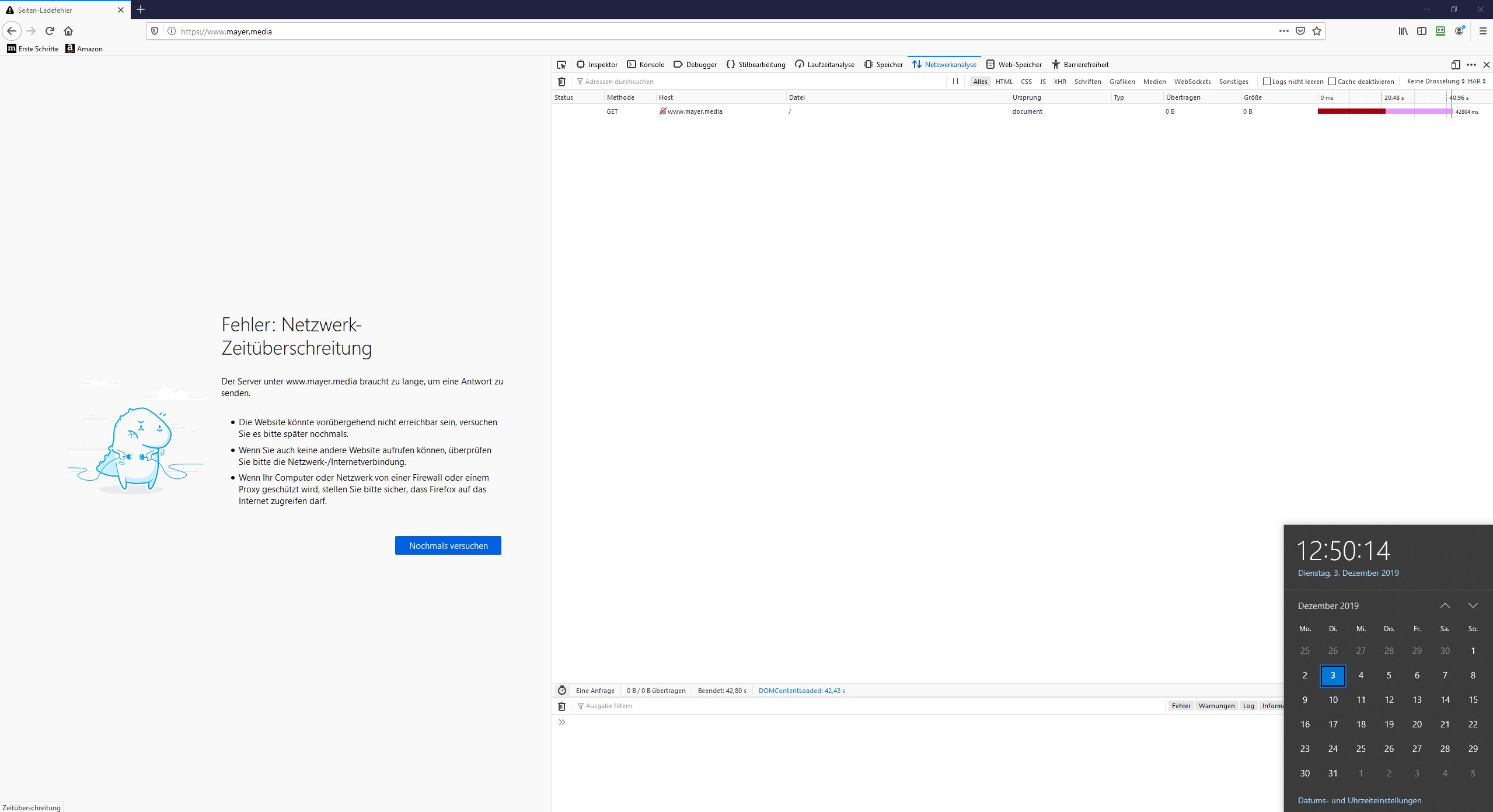This screenshot has width=1493, height=812.
Task: Click the request waterfall timing bar
Action: (1385, 111)
